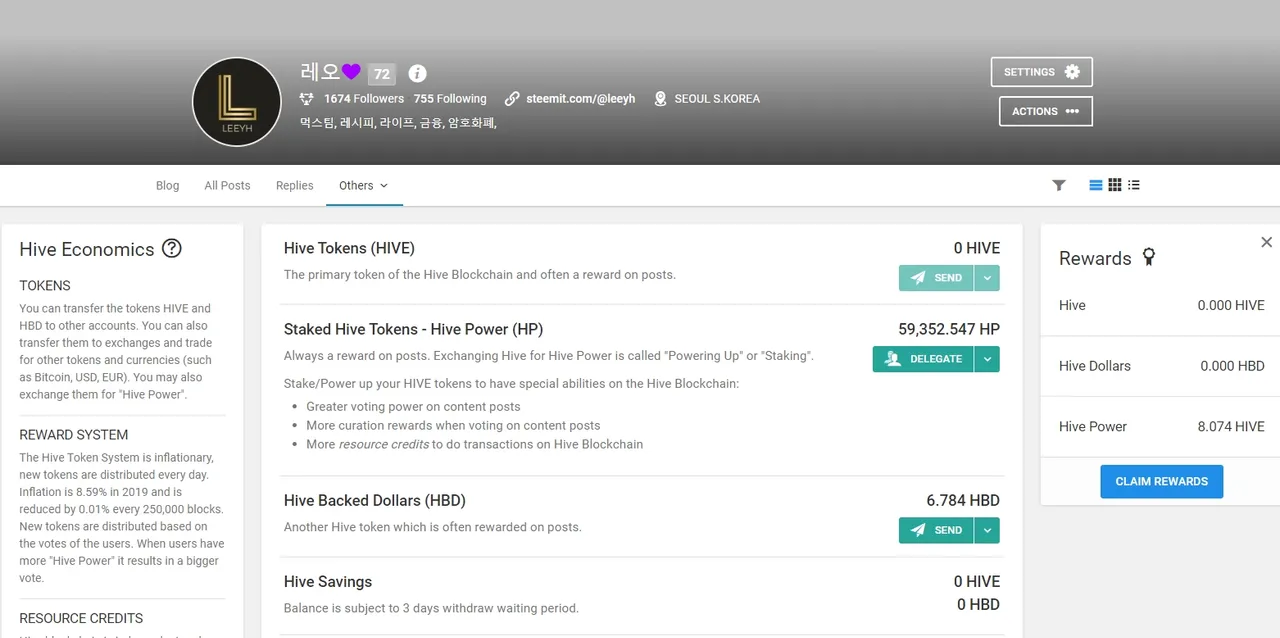Open the steemit.com/@leeyh link
This screenshot has height=638, width=1280.
581,99
